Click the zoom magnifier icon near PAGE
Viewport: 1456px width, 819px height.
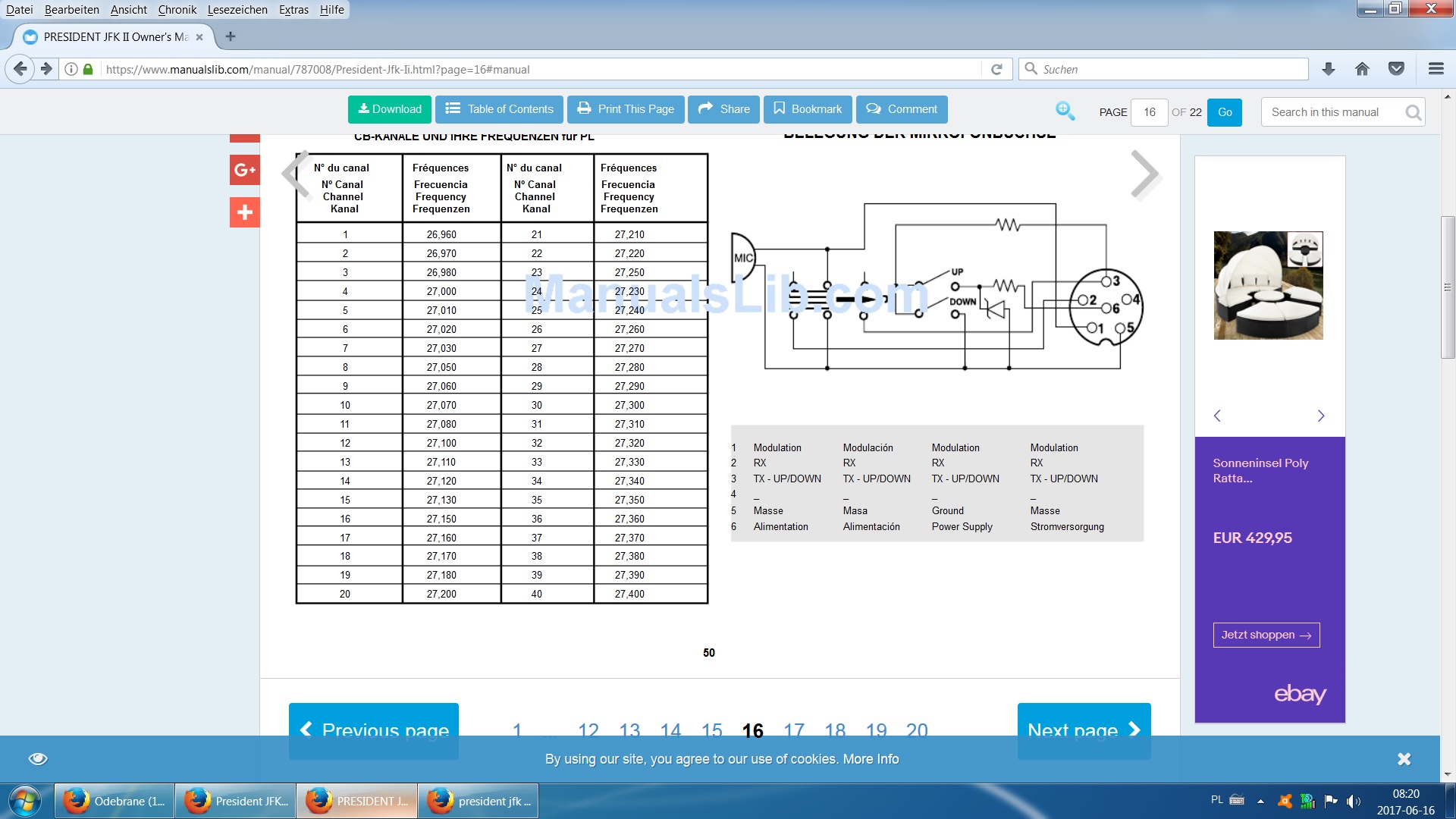pos(1065,111)
